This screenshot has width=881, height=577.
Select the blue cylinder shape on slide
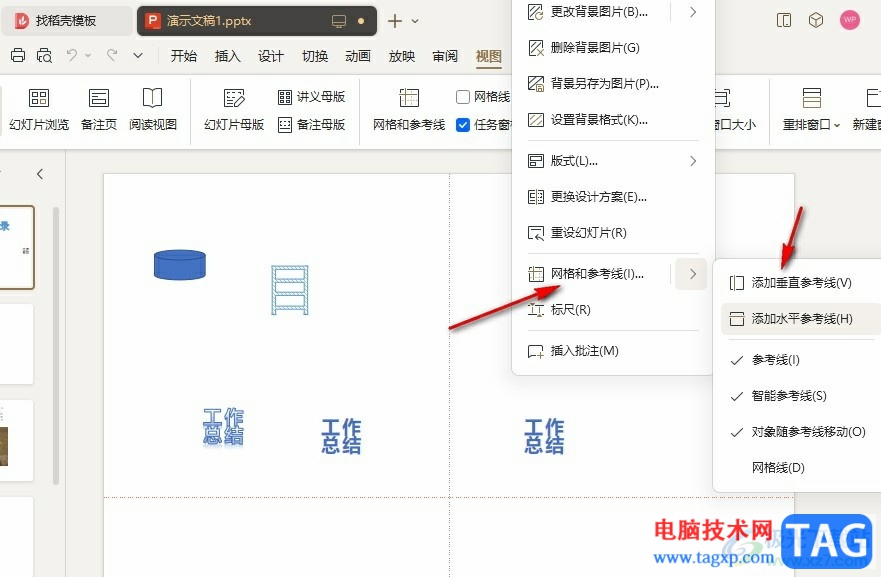point(180,265)
